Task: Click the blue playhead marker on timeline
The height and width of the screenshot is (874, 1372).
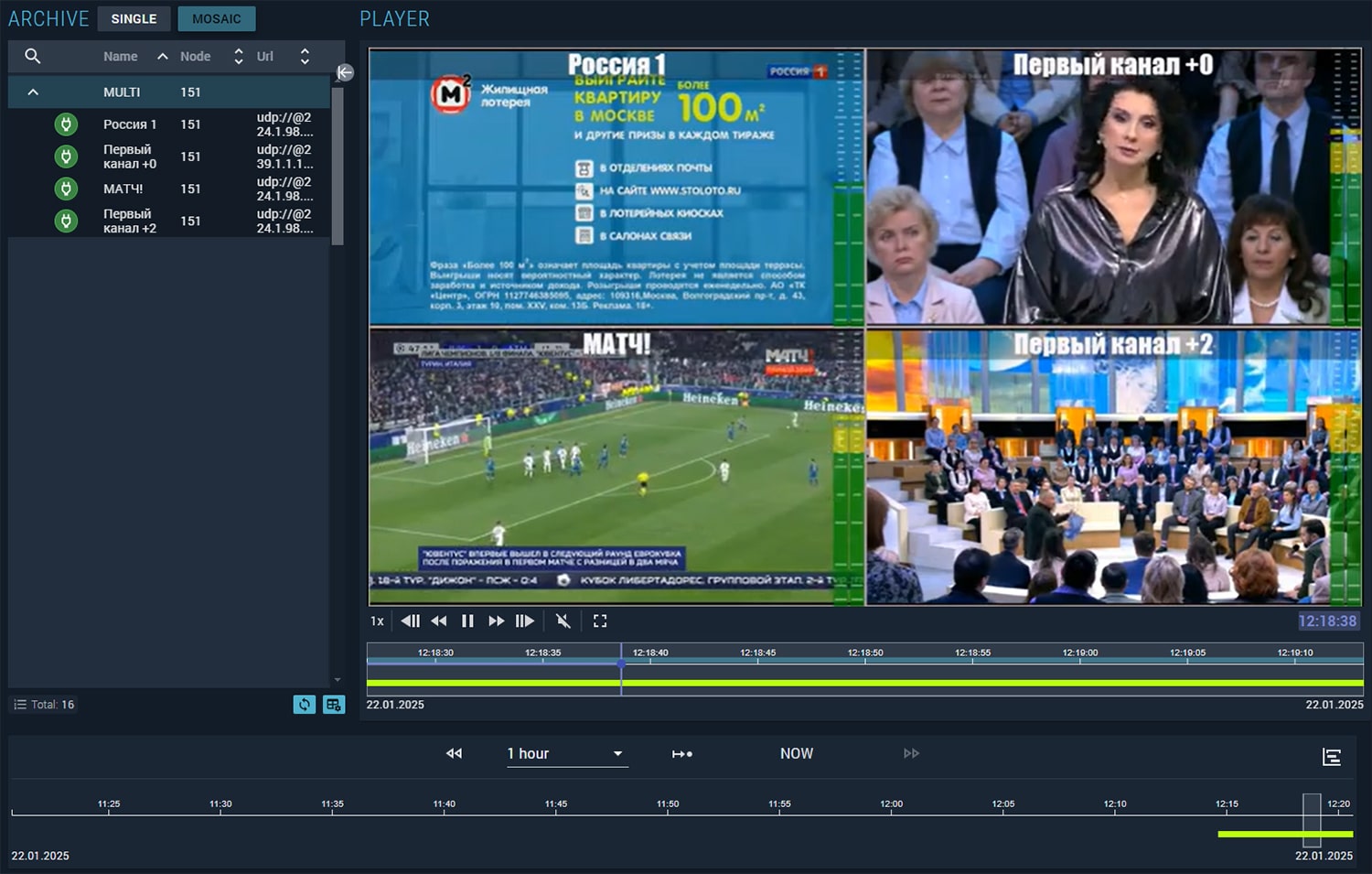Action: (621, 663)
